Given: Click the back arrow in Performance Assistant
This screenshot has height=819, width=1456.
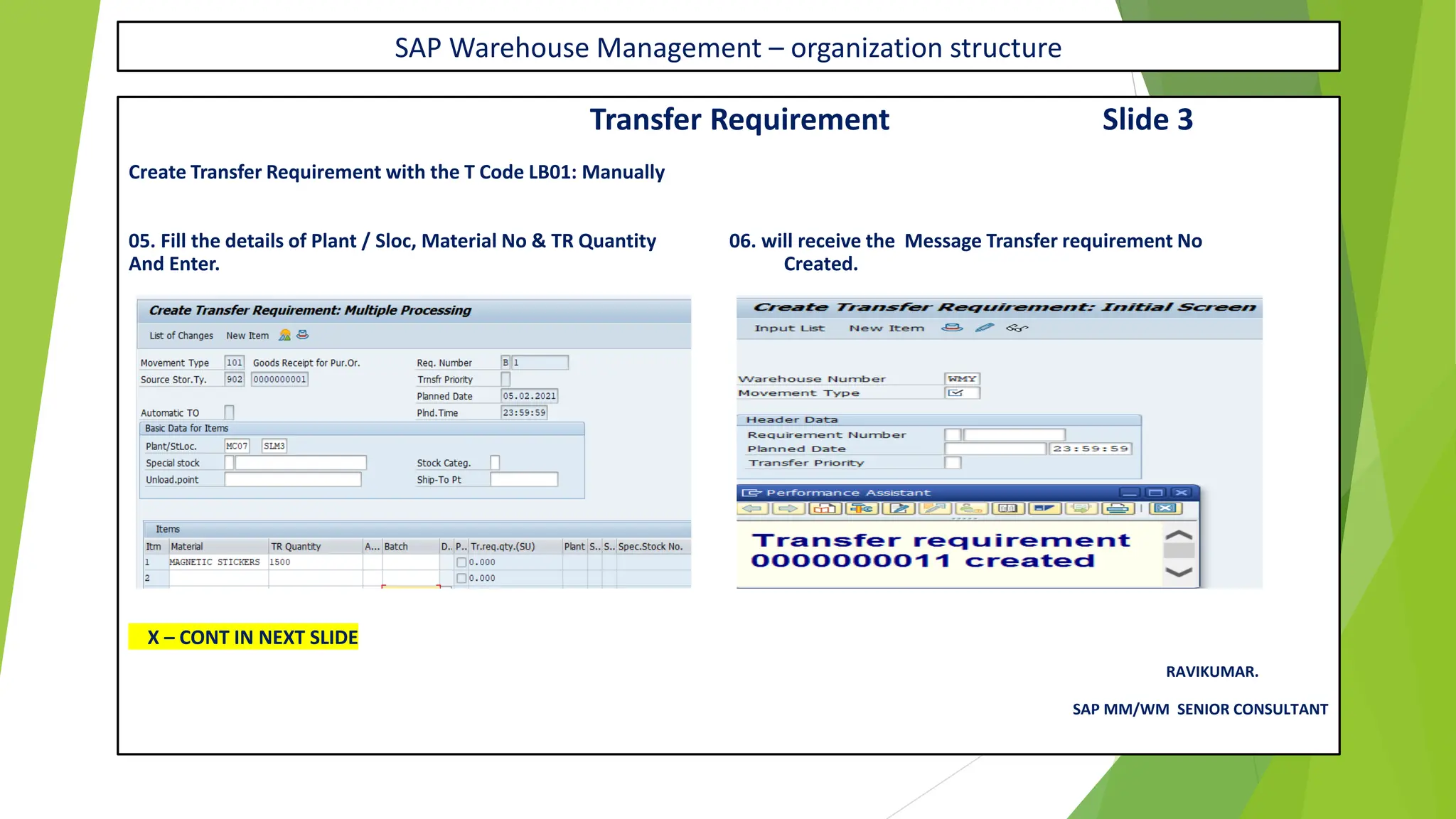Looking at the screenshot, I should 753,508.
